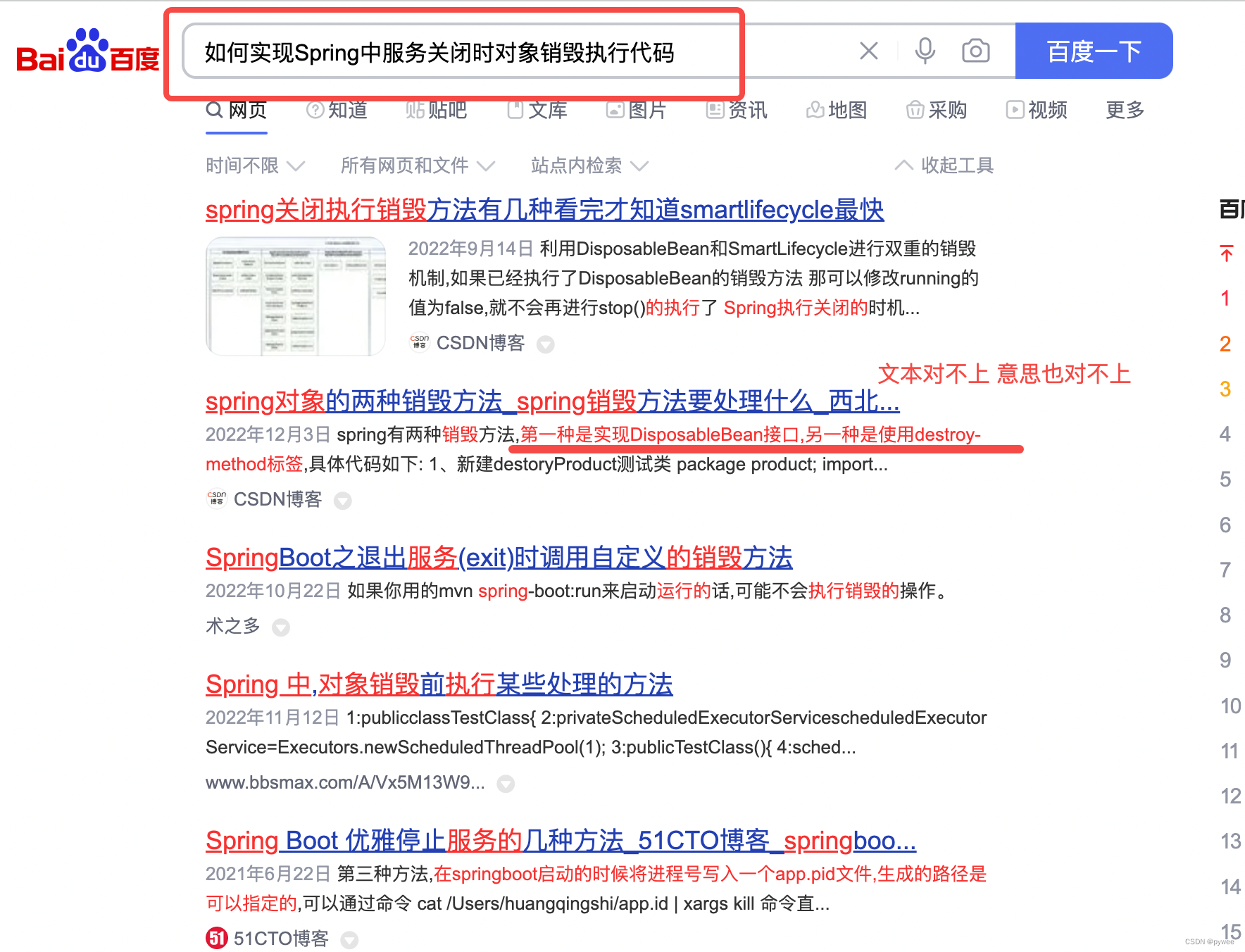The width and height of the screenshot is (1245, 952).
Task: Select hot-list item number 13 in sidebar
Action: tap(1230, 841)
